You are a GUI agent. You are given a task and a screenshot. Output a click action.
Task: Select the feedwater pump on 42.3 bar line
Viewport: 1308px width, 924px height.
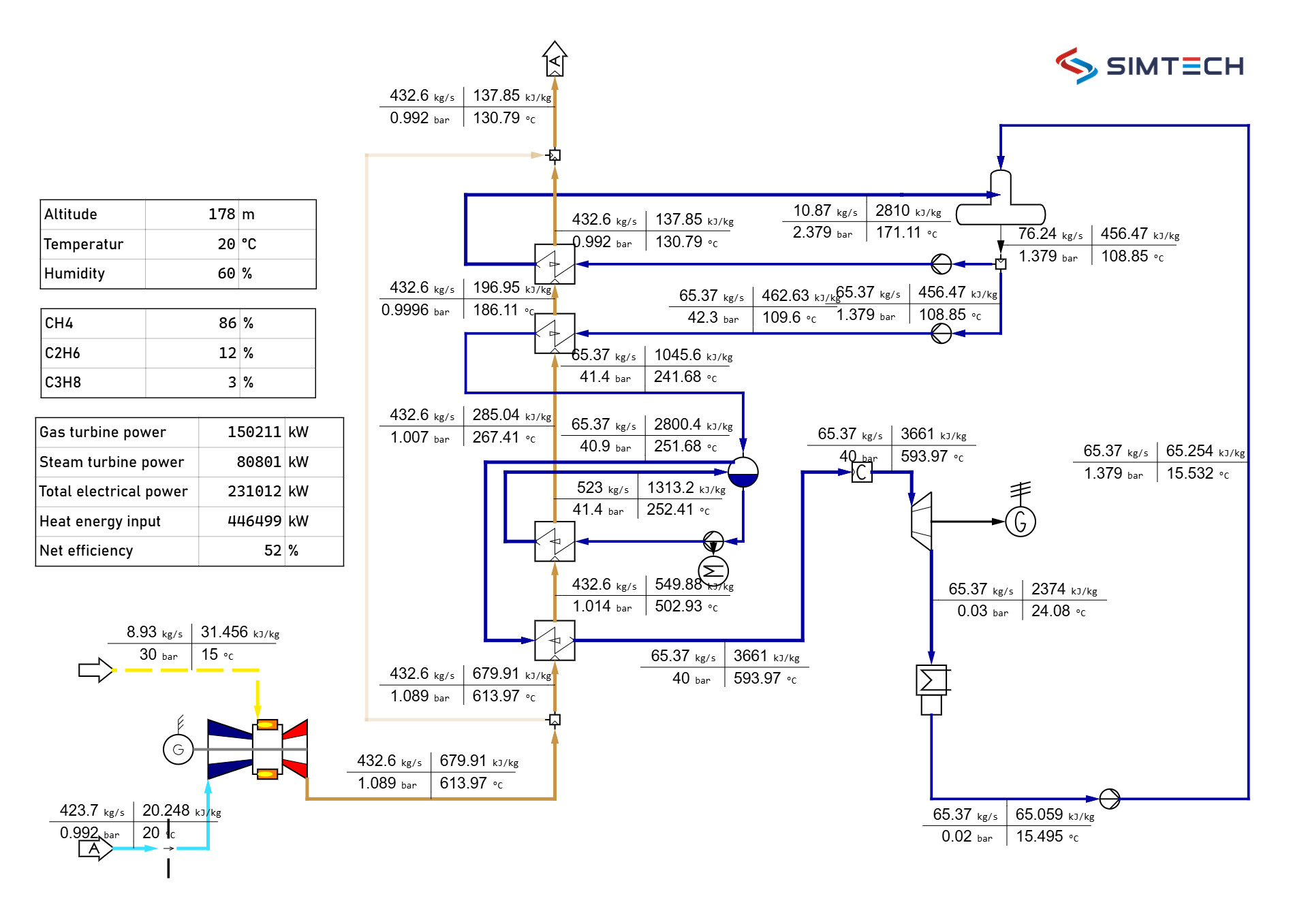pos(941,334)
